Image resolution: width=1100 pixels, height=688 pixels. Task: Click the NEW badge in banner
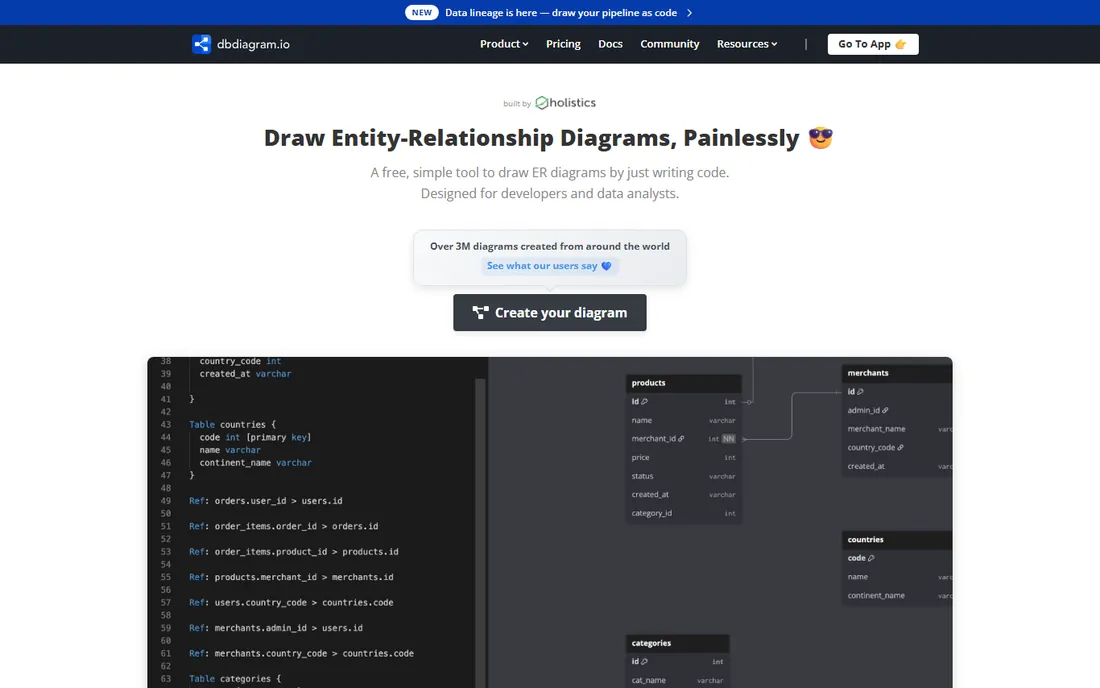422,13
